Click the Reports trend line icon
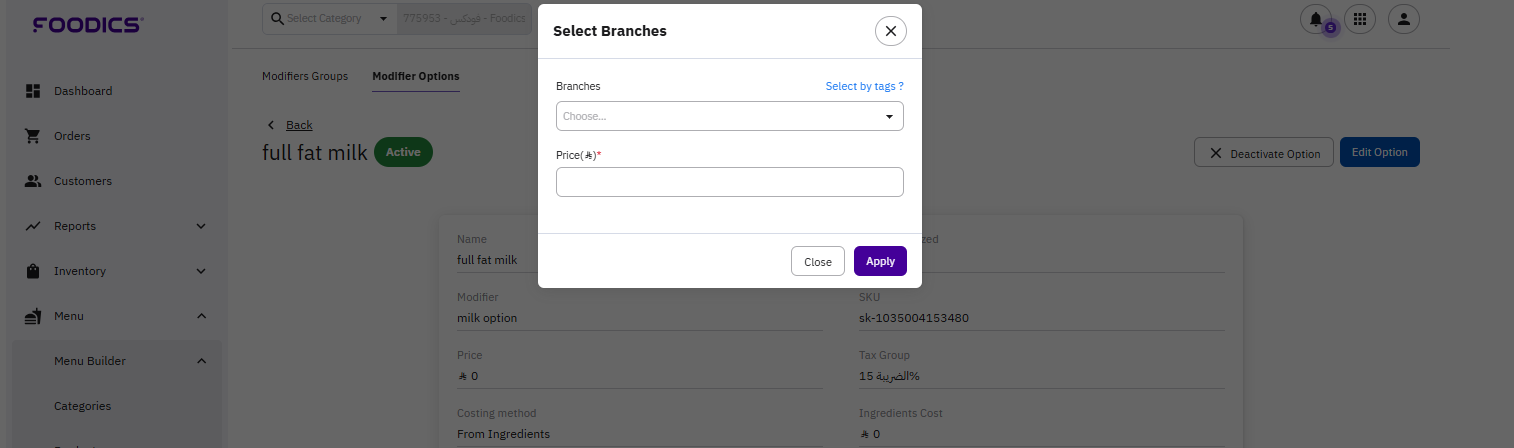 (x=32, y=226)
